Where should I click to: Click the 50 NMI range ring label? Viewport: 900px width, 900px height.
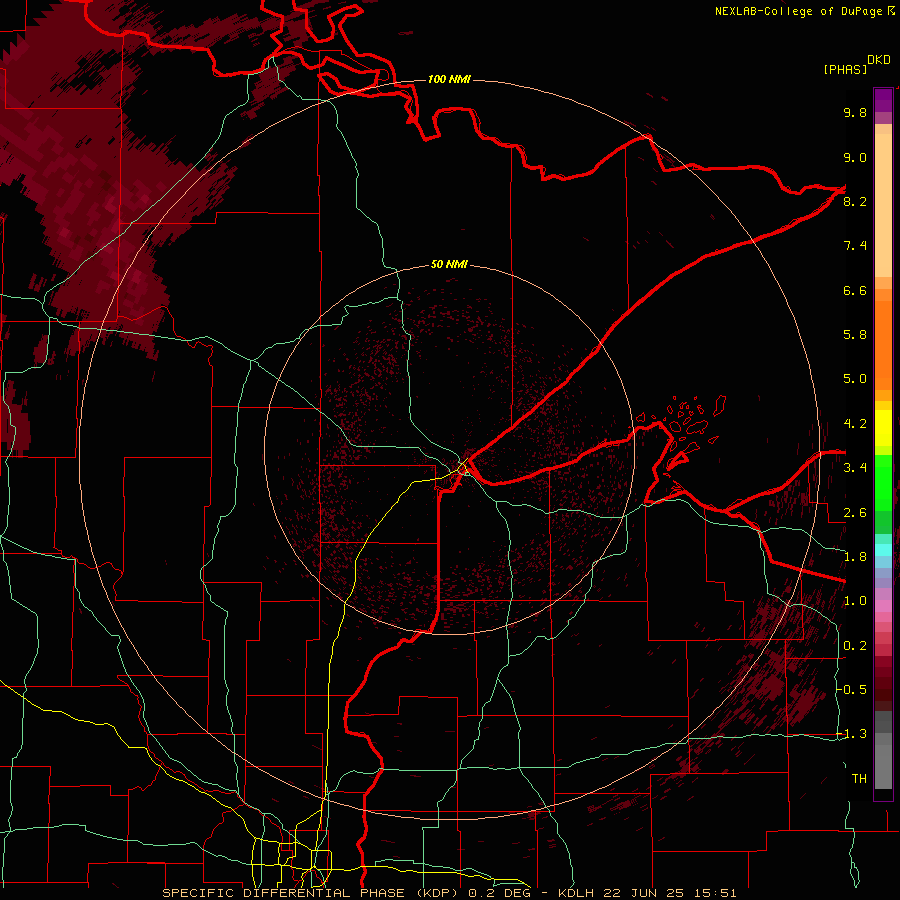[x=449, y=265]
